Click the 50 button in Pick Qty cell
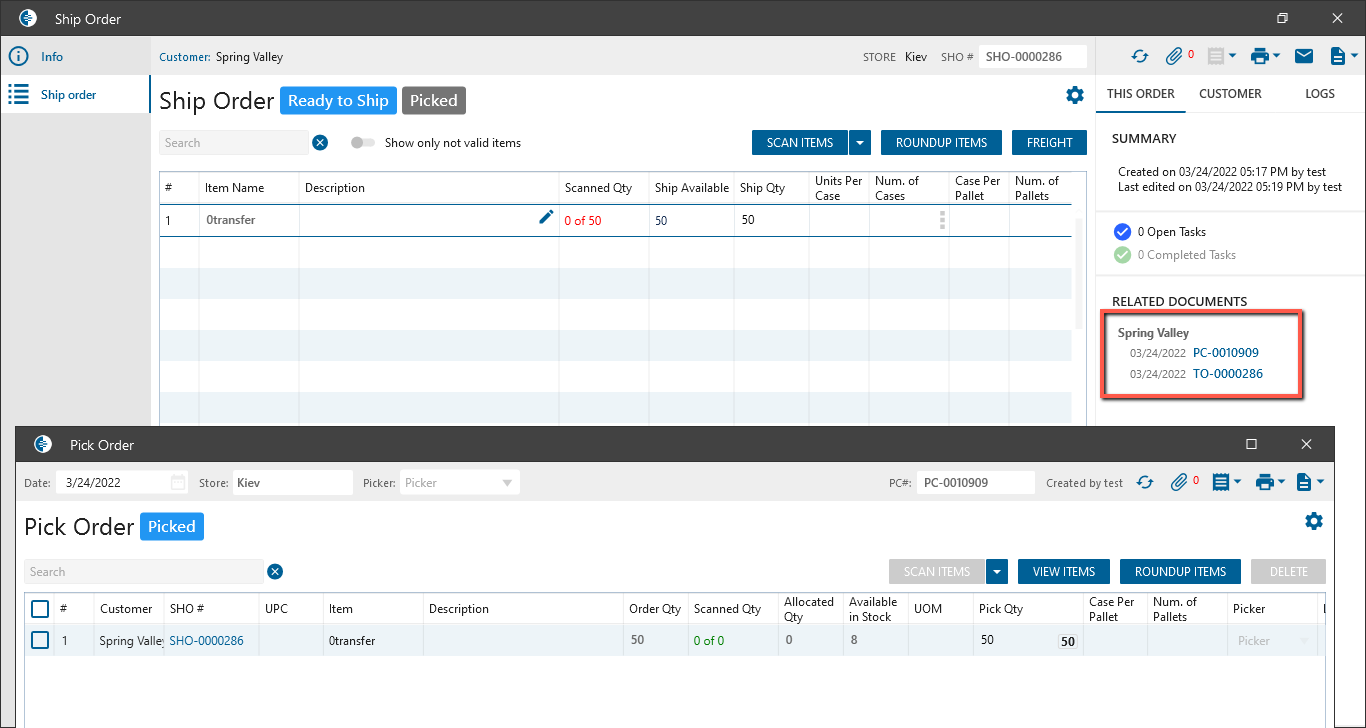This screenshot has height=728, width=1366. [x=1067, y=642]
